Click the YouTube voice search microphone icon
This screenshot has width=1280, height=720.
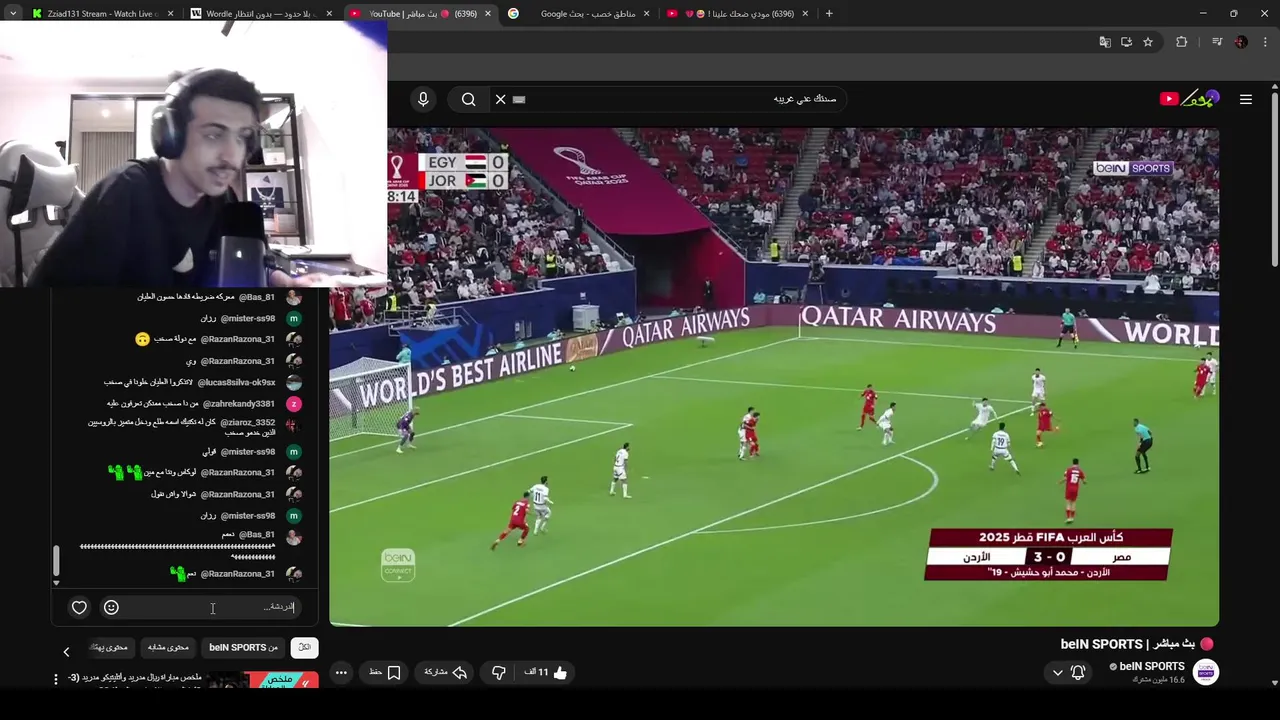pyautogui.click(x=423, y=99)
